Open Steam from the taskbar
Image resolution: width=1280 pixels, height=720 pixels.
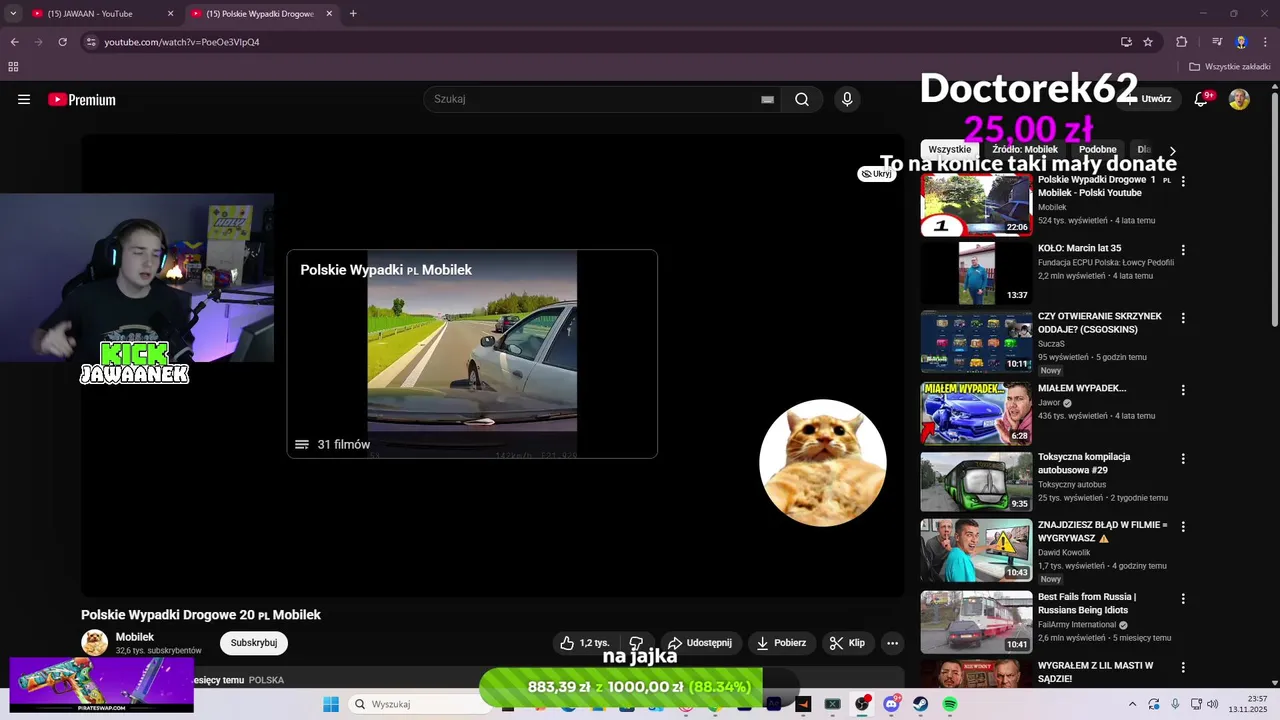point(920,704)
